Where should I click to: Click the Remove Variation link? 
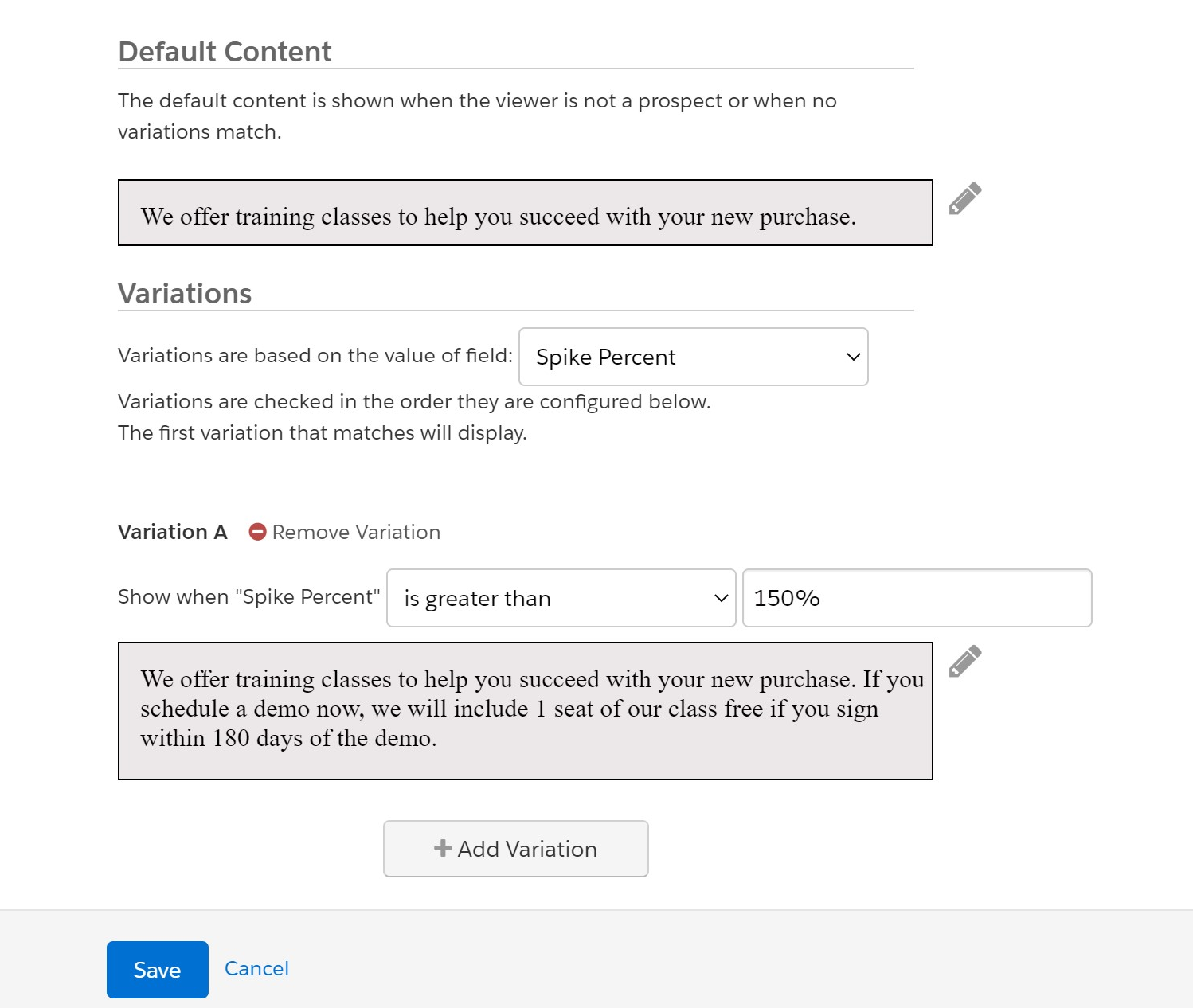[356, 532]
